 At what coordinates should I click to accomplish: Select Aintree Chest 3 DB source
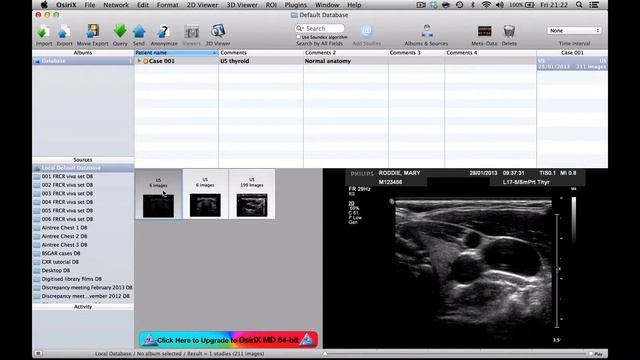coord(83,245)
